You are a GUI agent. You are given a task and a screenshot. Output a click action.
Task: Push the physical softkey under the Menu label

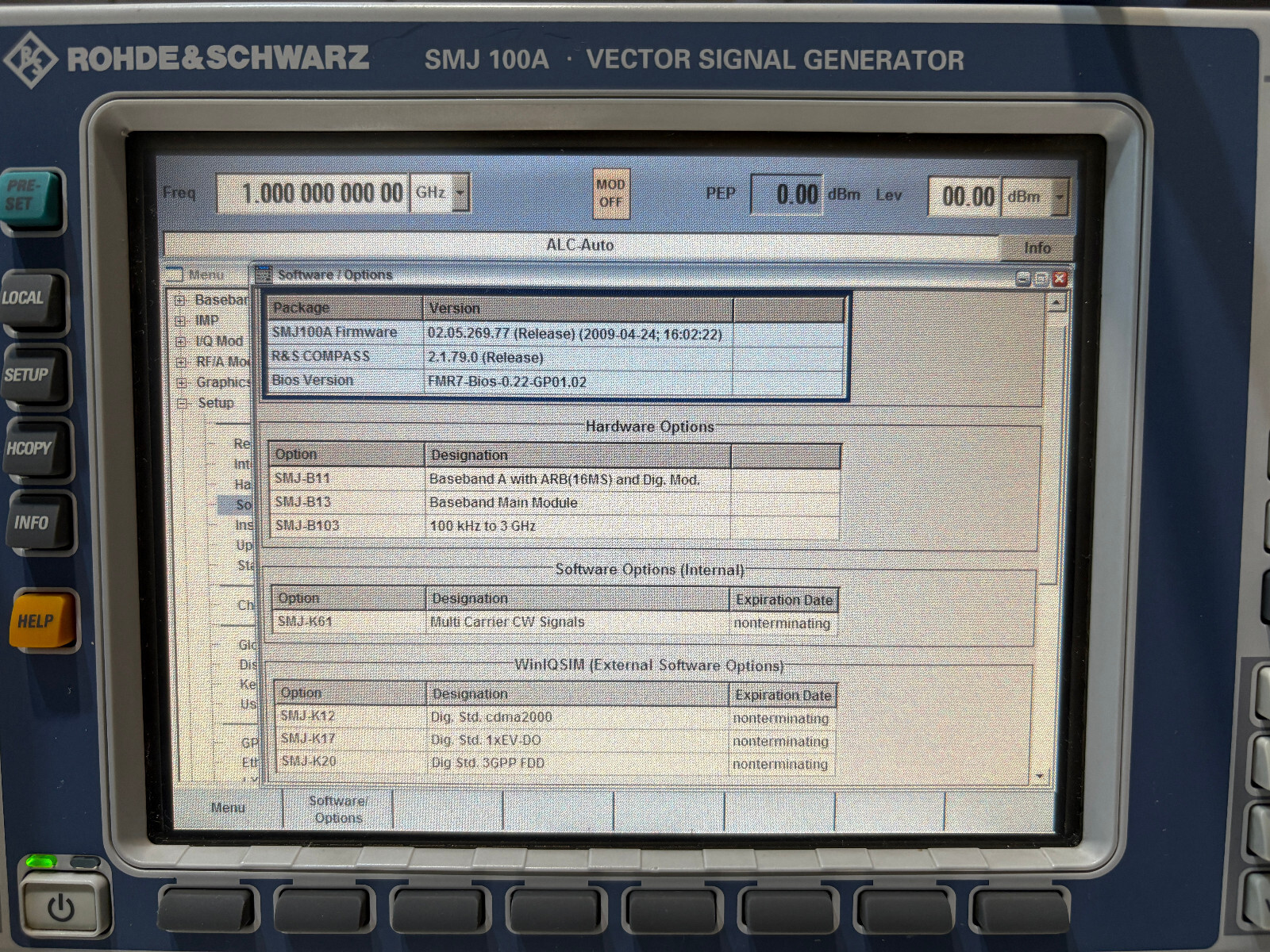(x=209, y=909)
